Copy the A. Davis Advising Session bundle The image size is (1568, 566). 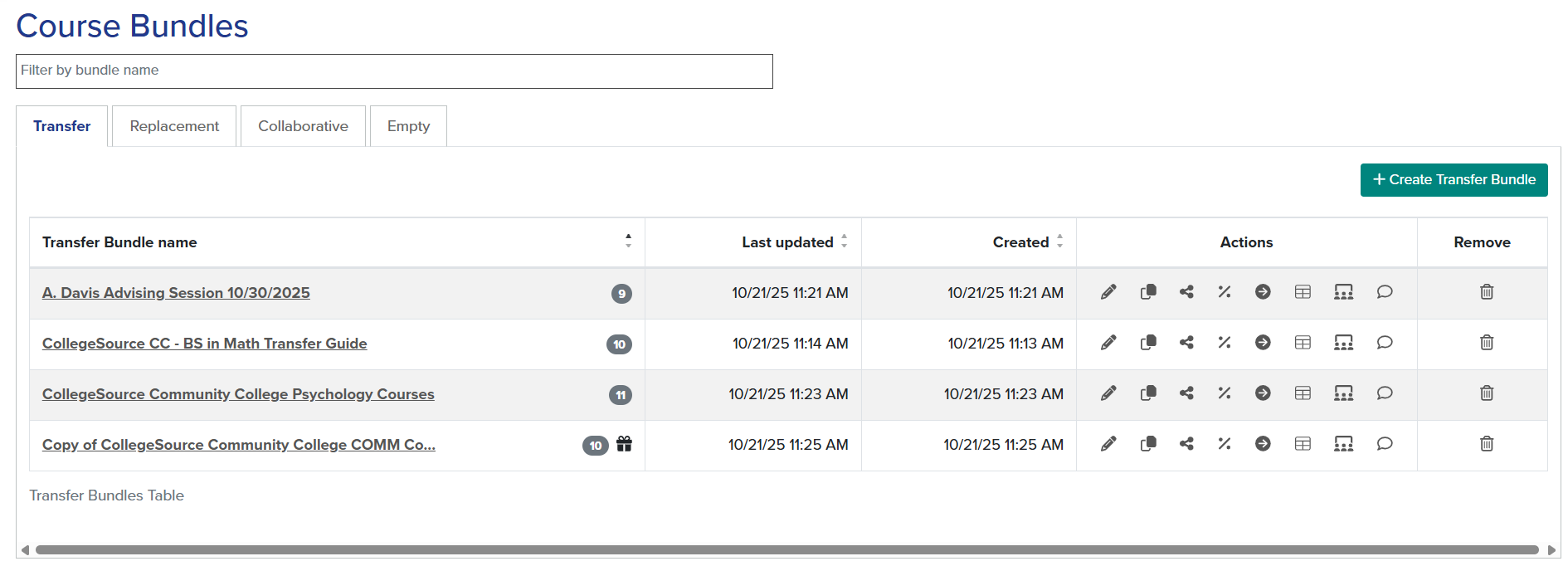tap(1148, 292)
